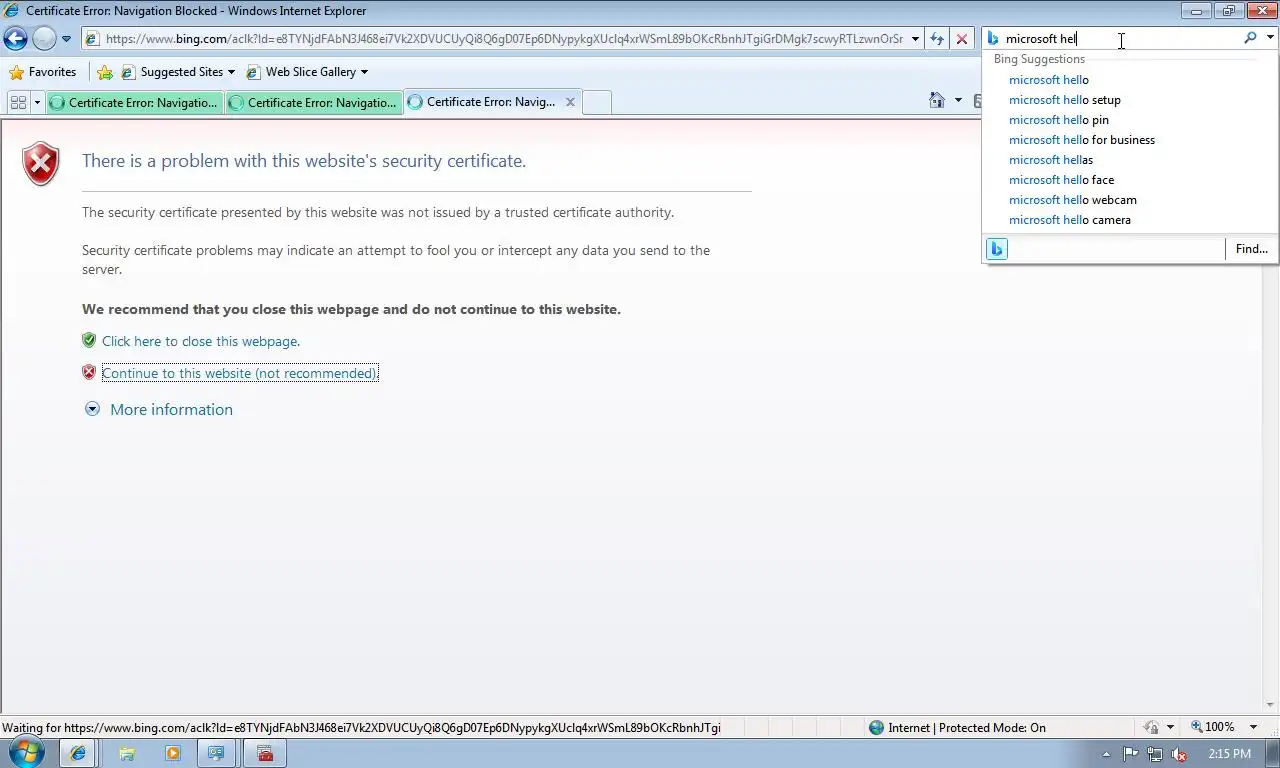This screenshot has width=1280, height=768.
Task: Expand the Home button dropdown arrow
Action: 958,100
